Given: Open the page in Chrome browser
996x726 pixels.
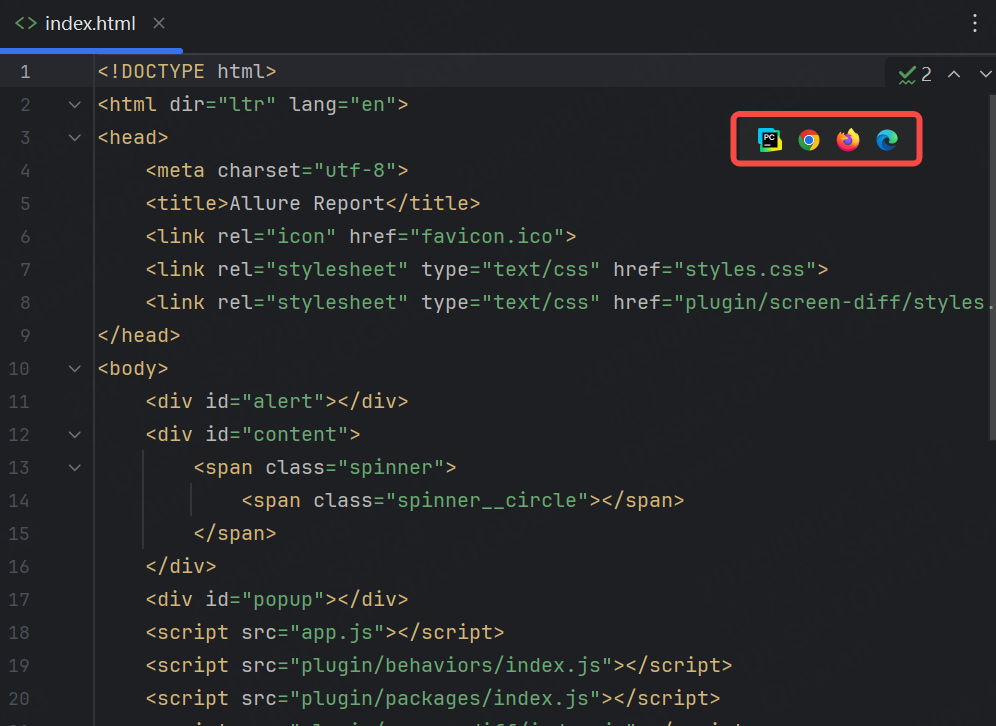Looking at the screenshot, I should tap(809, 140).
